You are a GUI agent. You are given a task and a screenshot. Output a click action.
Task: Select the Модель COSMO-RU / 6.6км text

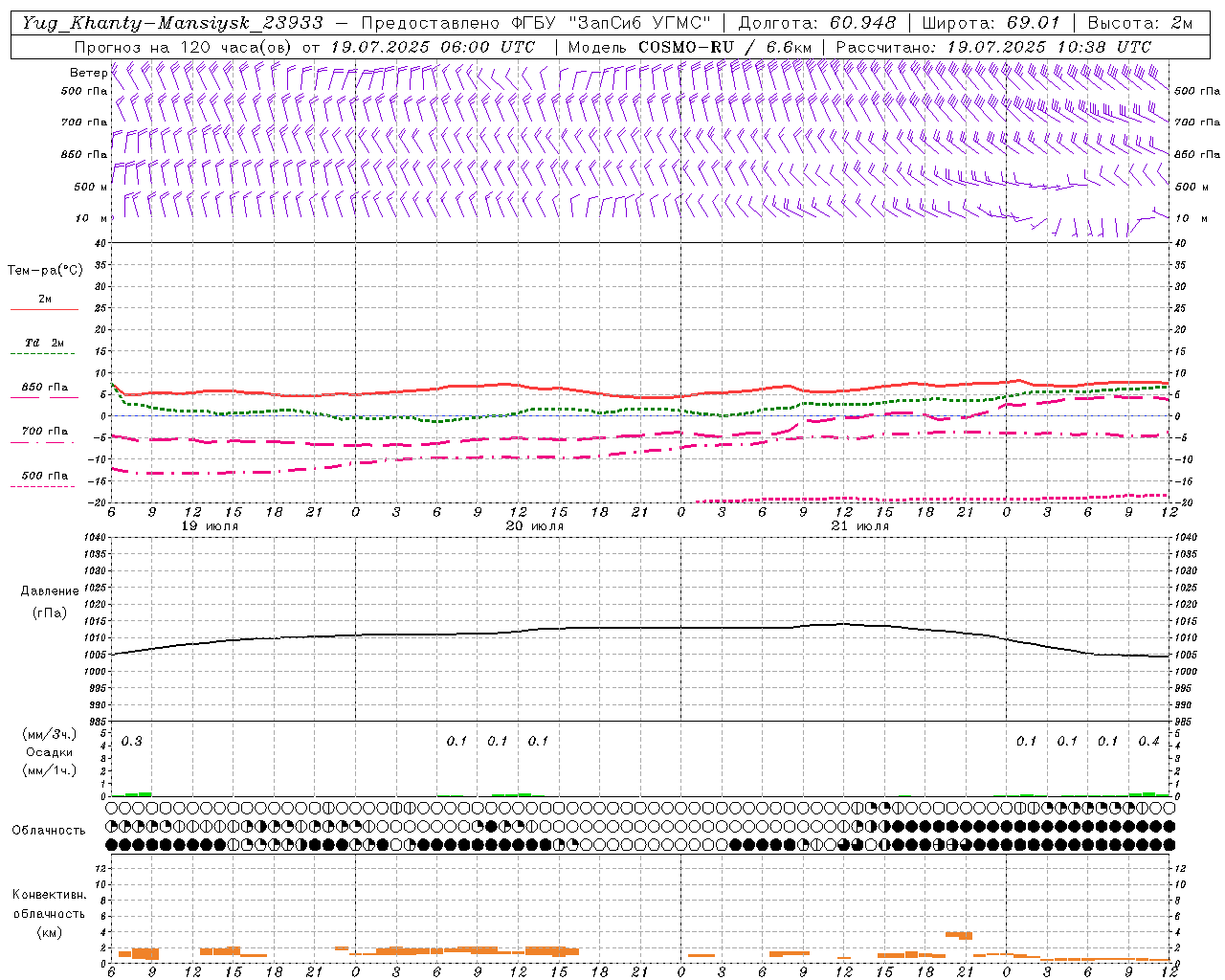690,46
